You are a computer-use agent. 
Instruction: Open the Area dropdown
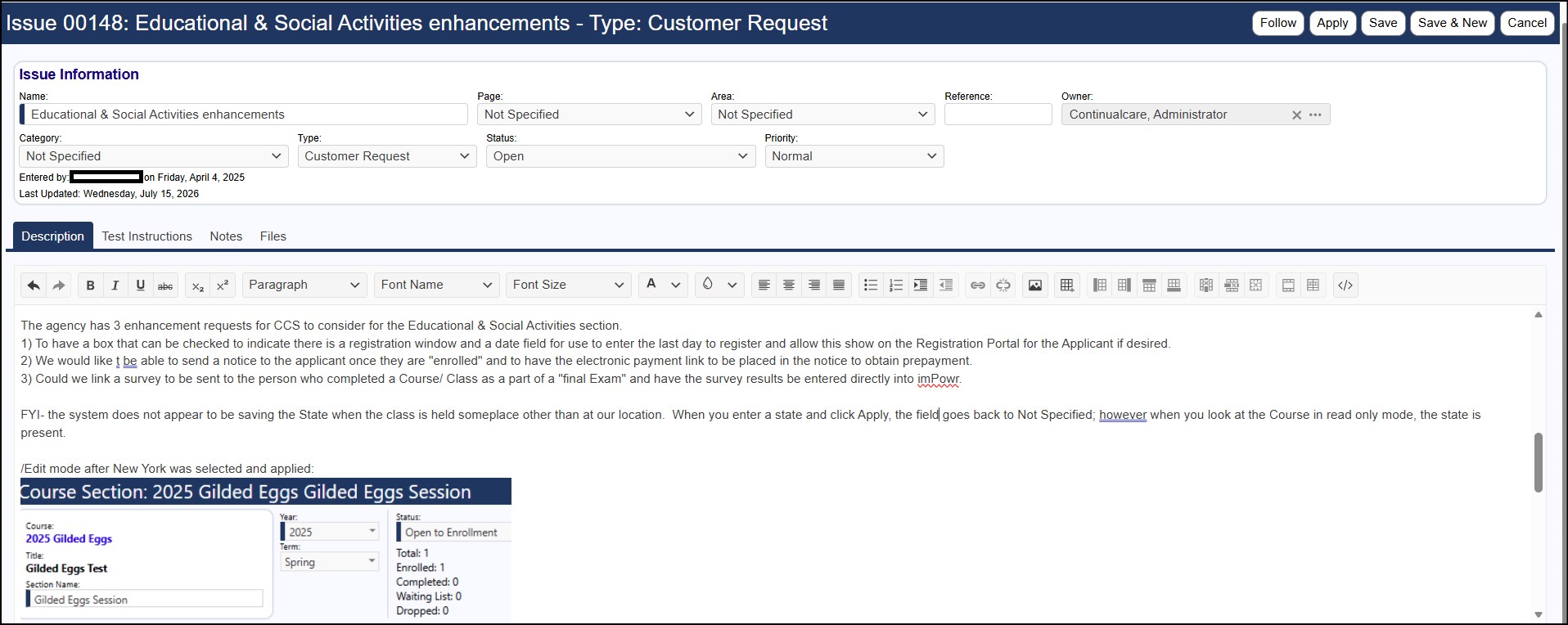pyautogui.click(x=822, y=115)
